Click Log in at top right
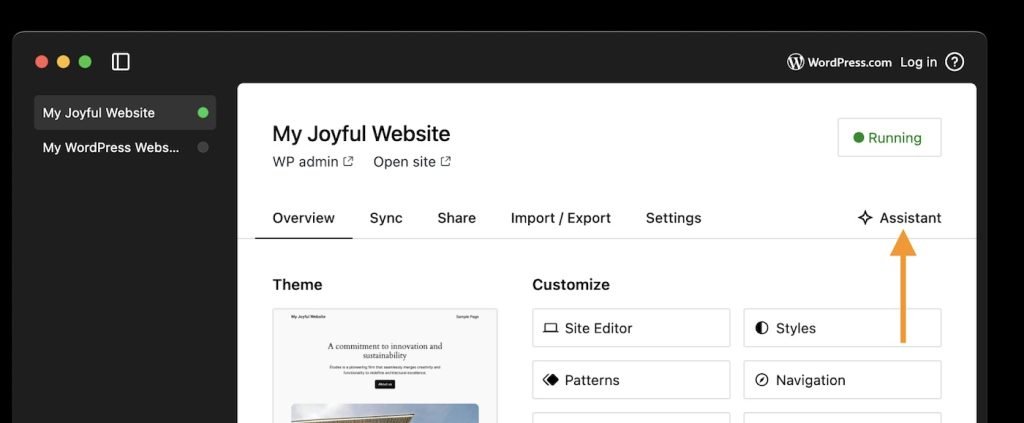Image resolution: width=1024 pixels, height=423 pixels. pyautogui.click(x=918, y=62)
